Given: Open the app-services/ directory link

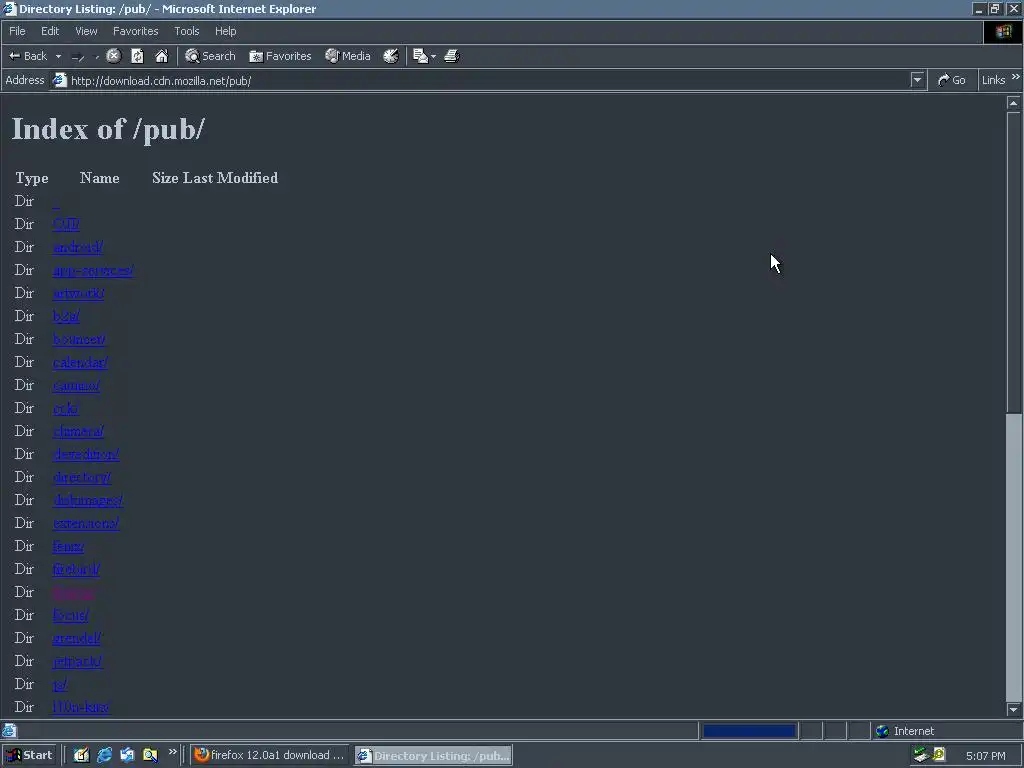Looking at the screenshot, I should pyautogui.click(x=93, y=270).
